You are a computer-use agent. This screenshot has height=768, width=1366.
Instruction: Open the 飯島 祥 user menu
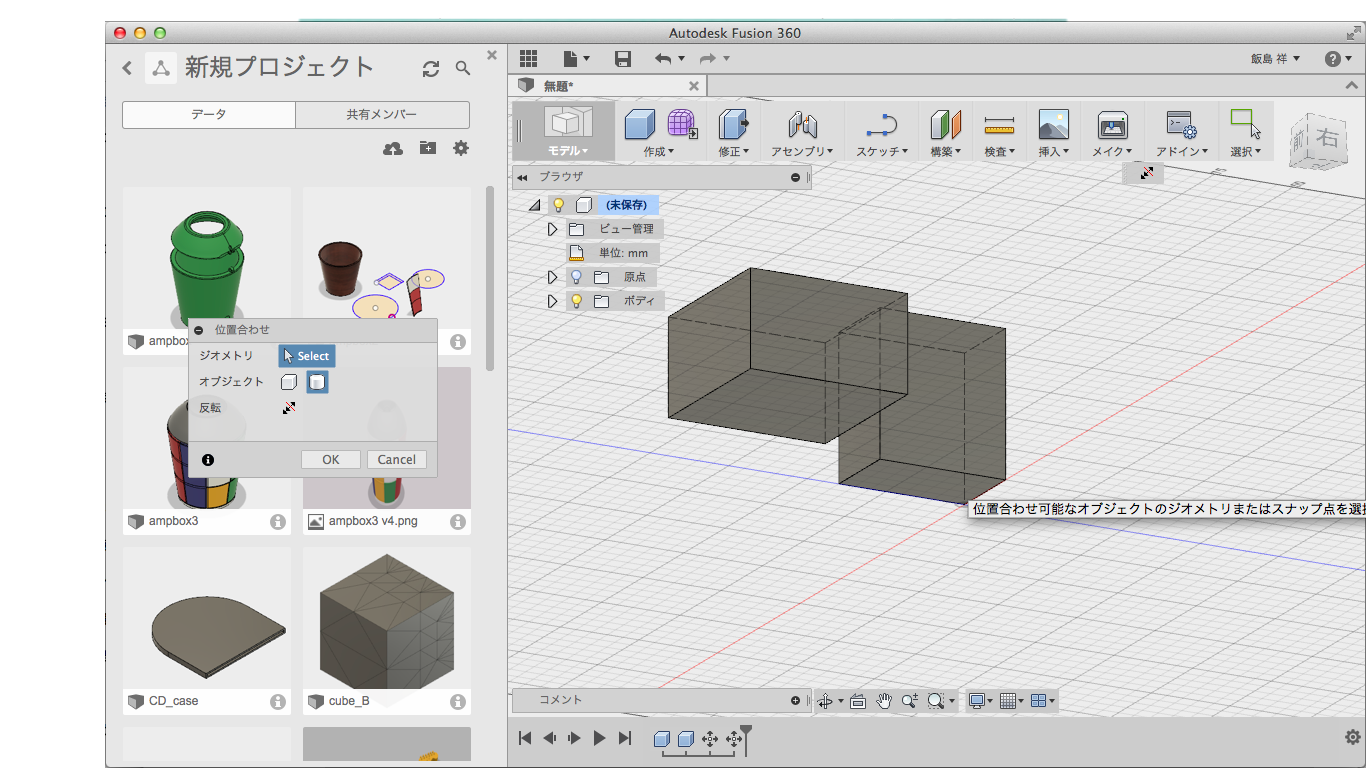point(1276,59)
